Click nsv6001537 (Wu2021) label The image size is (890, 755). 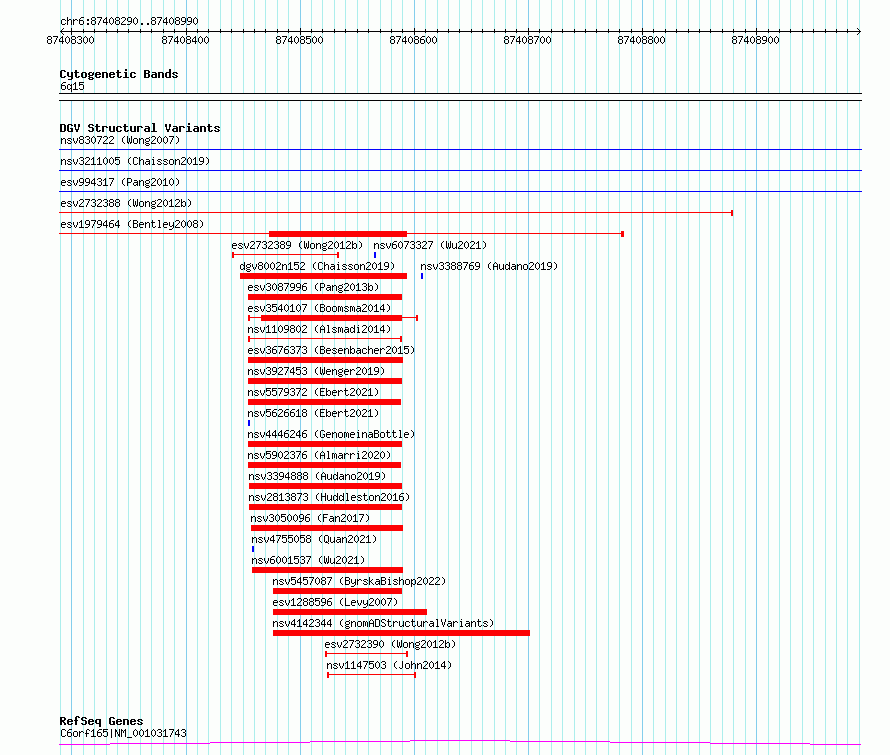308,560
